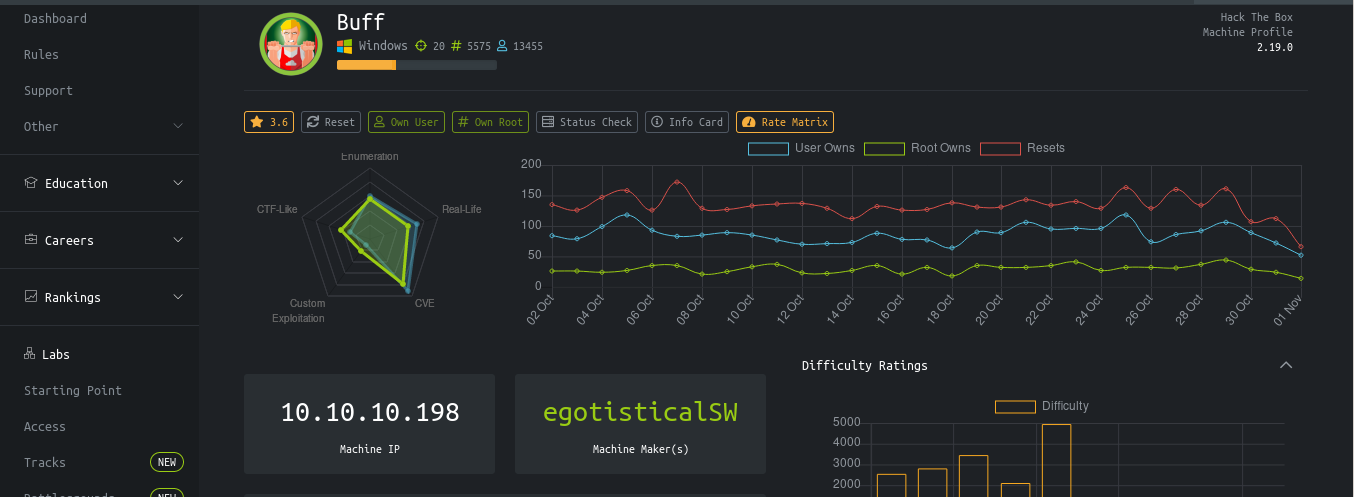This screenshot has height=497, width=1354.
Task: Open Tracks in the sidebar
Action: coord(45,462)
